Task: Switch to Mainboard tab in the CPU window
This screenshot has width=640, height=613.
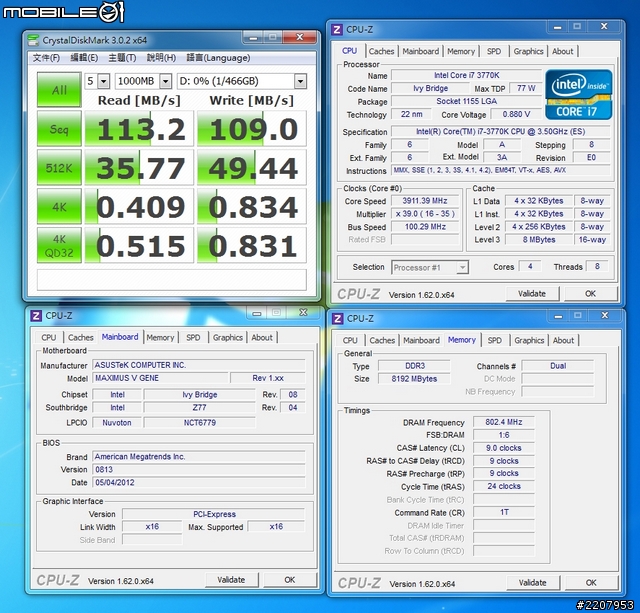Action: point(420,51)
